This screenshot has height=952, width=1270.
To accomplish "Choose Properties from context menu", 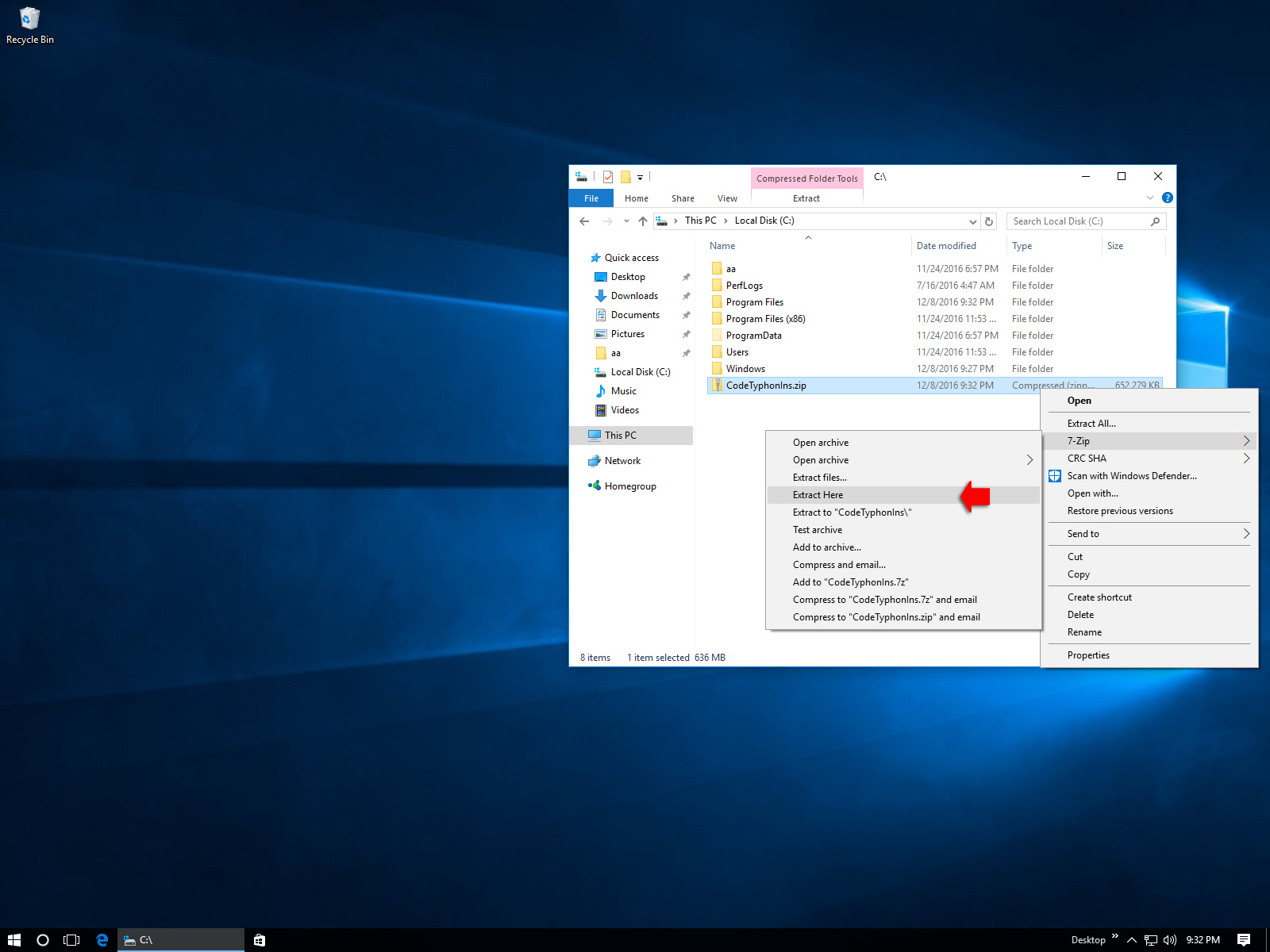I will coord(1149,655).
